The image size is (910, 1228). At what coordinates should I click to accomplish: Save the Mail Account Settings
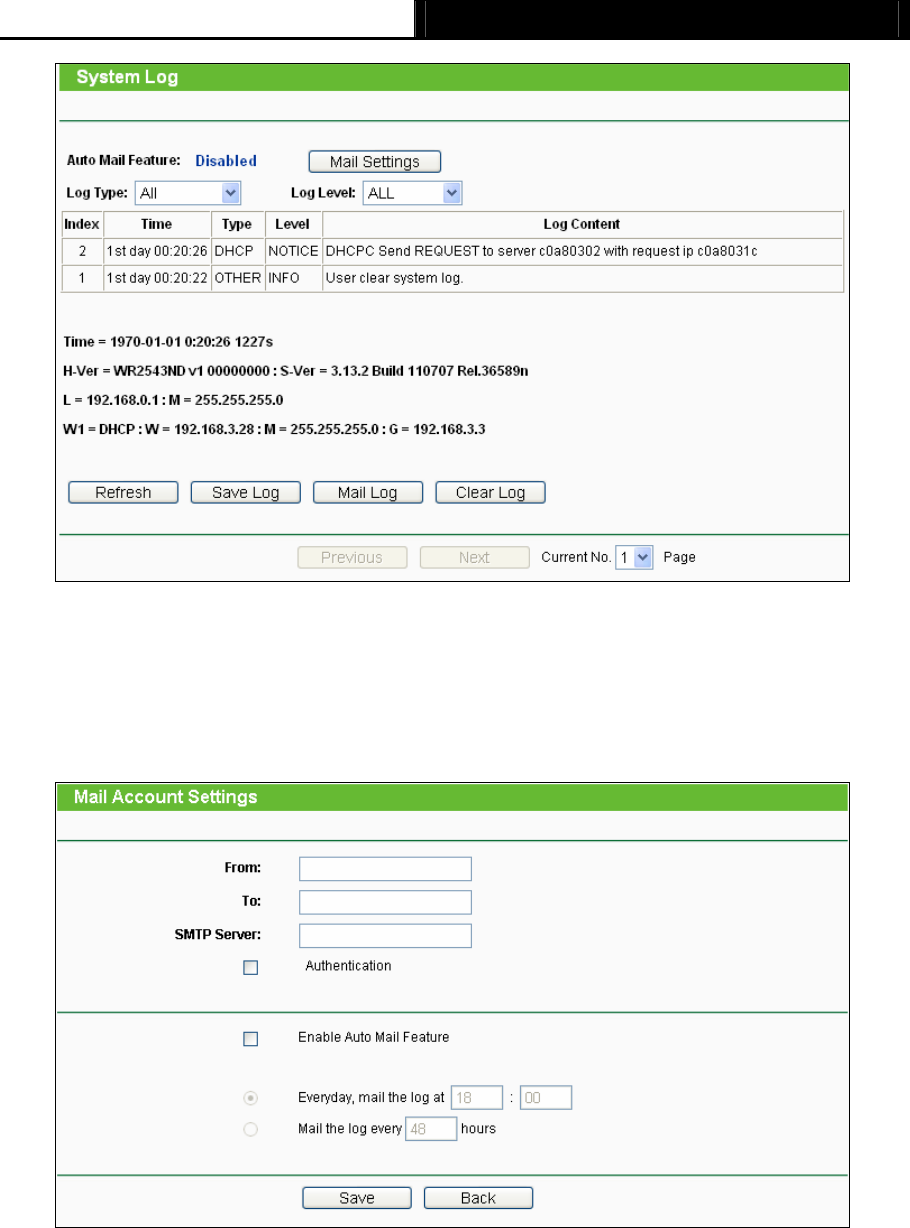point(357,1198)
